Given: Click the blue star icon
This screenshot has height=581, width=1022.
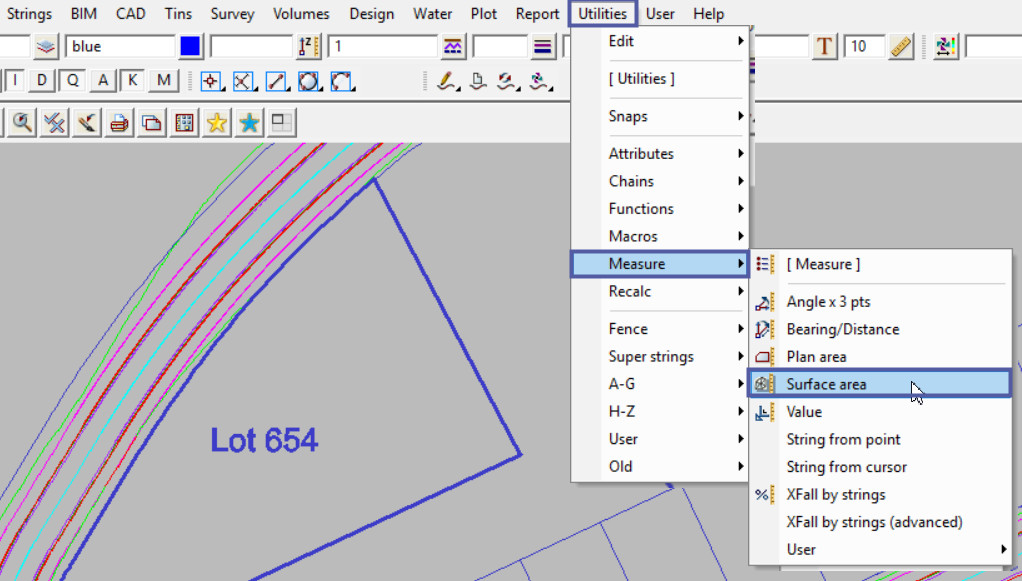Looking at the screenshot, I should (x=249, y=123).
